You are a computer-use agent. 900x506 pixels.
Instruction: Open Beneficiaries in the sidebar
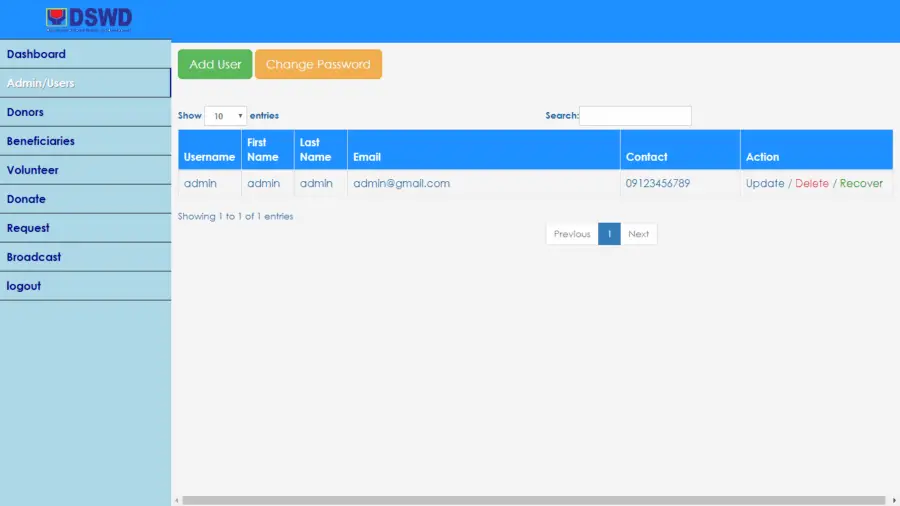[85, 141]
